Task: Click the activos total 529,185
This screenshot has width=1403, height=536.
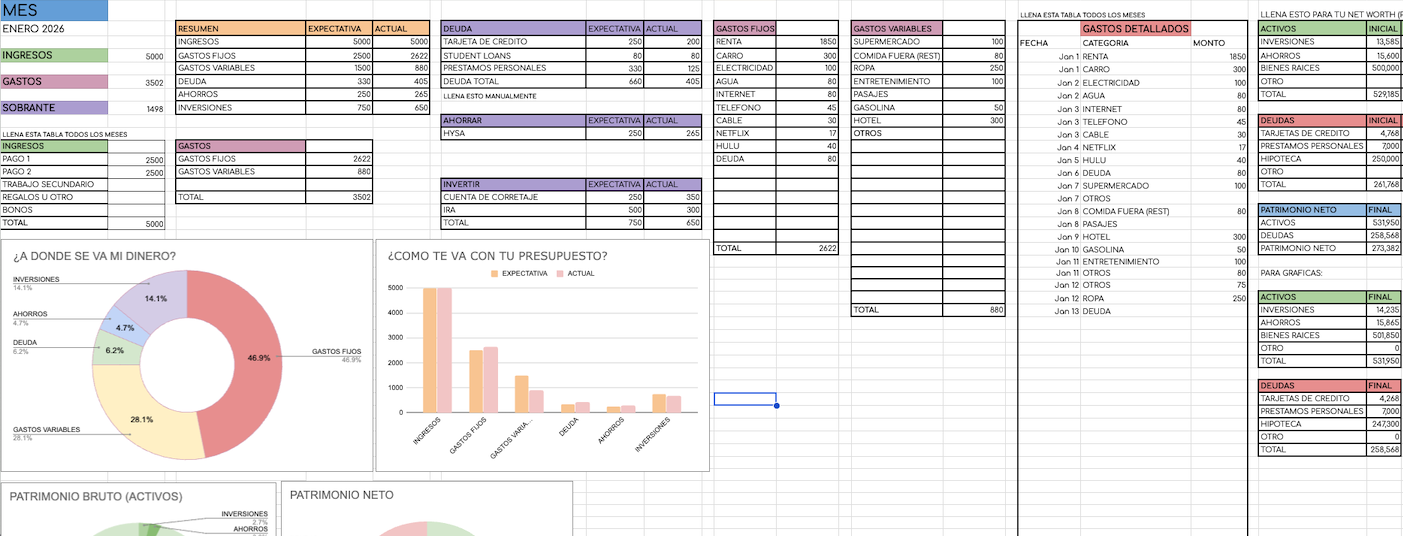Action: pos(1384,94)
